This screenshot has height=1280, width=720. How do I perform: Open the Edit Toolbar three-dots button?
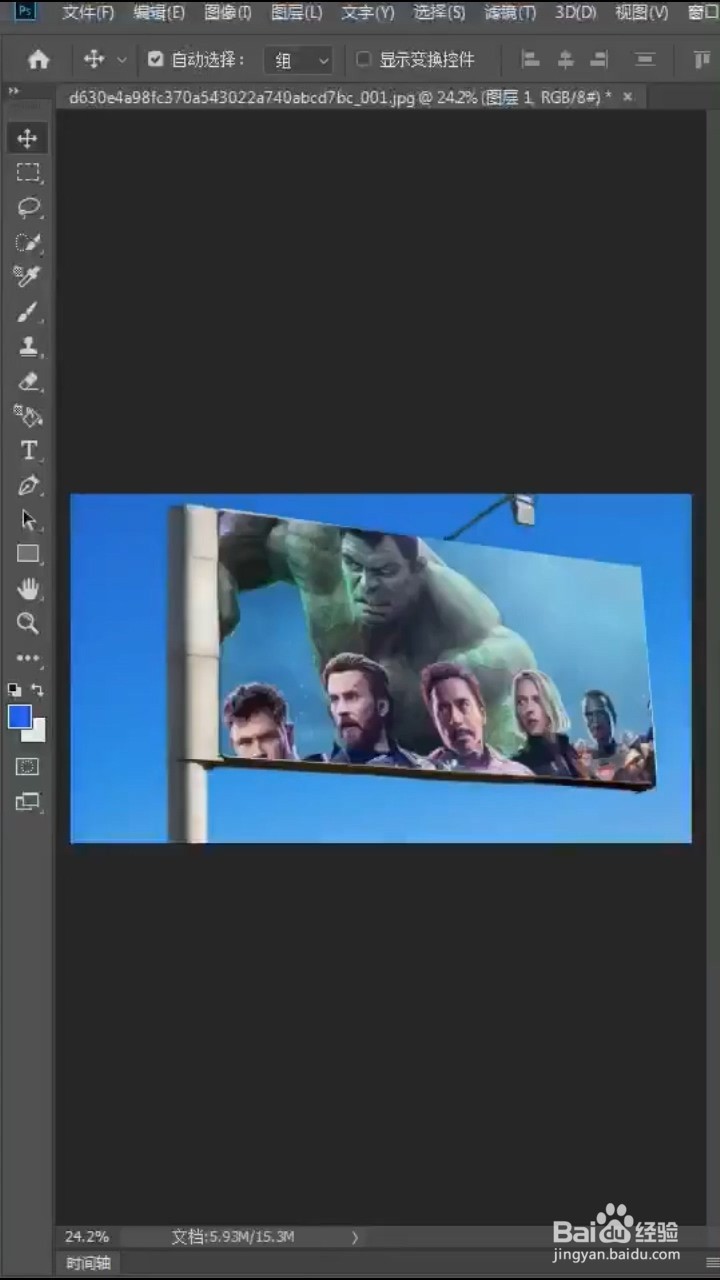[x=27, y=658]
